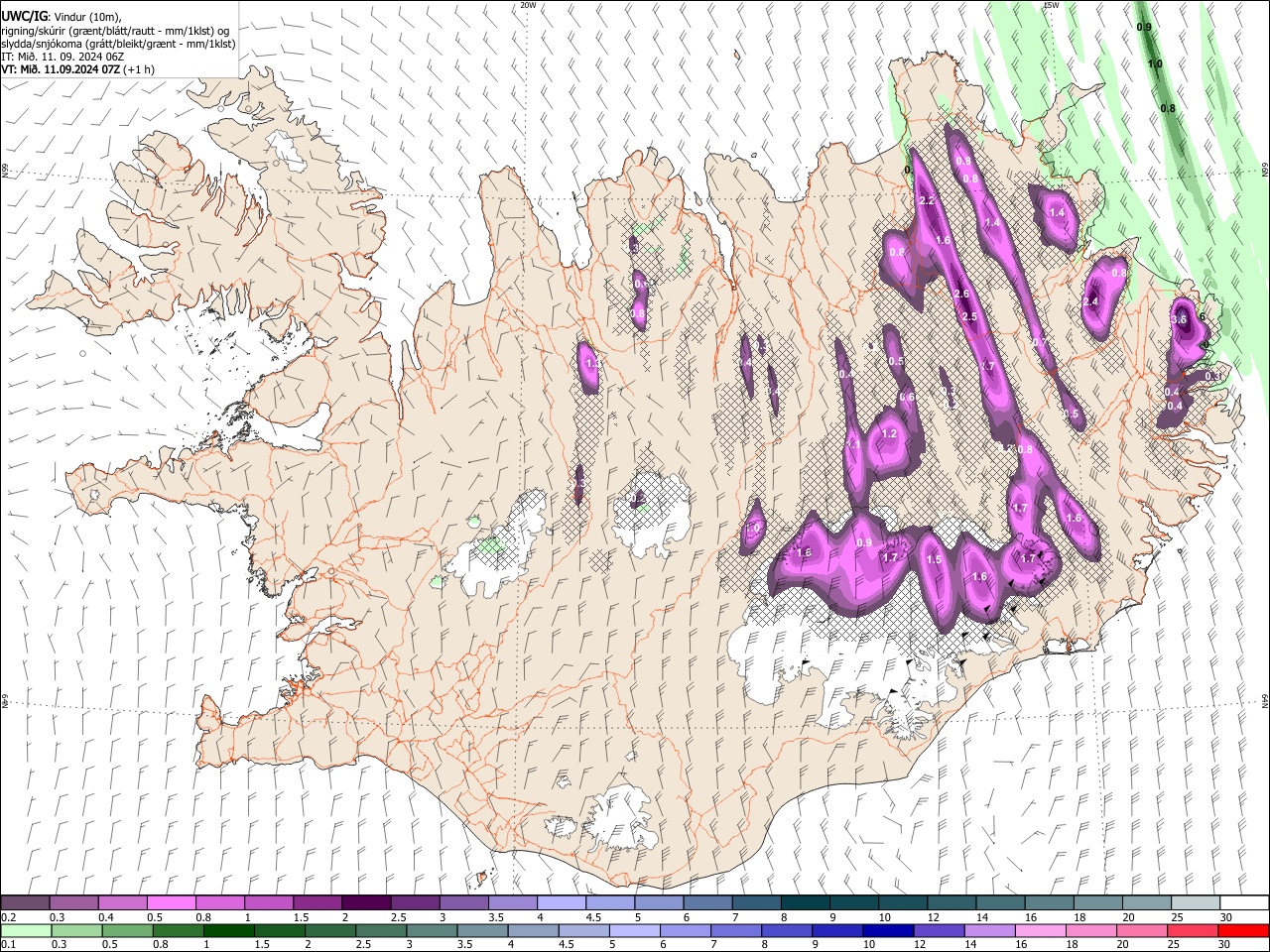Pick dark blue bottom-row swatch between 10 and 12
Screen dimensions: 1270x952
[889, 931]
